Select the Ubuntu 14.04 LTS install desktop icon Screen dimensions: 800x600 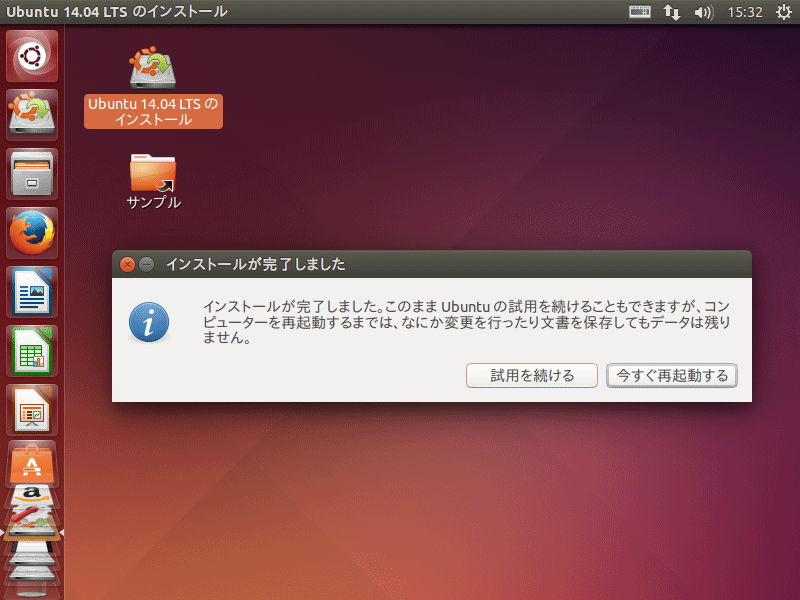pyautogui.click(x=153, y=87)
